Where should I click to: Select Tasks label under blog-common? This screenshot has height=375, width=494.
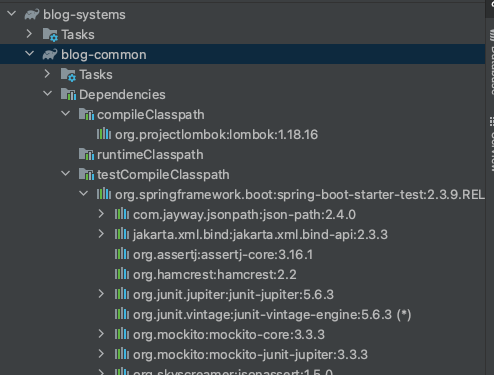(96, 75)
